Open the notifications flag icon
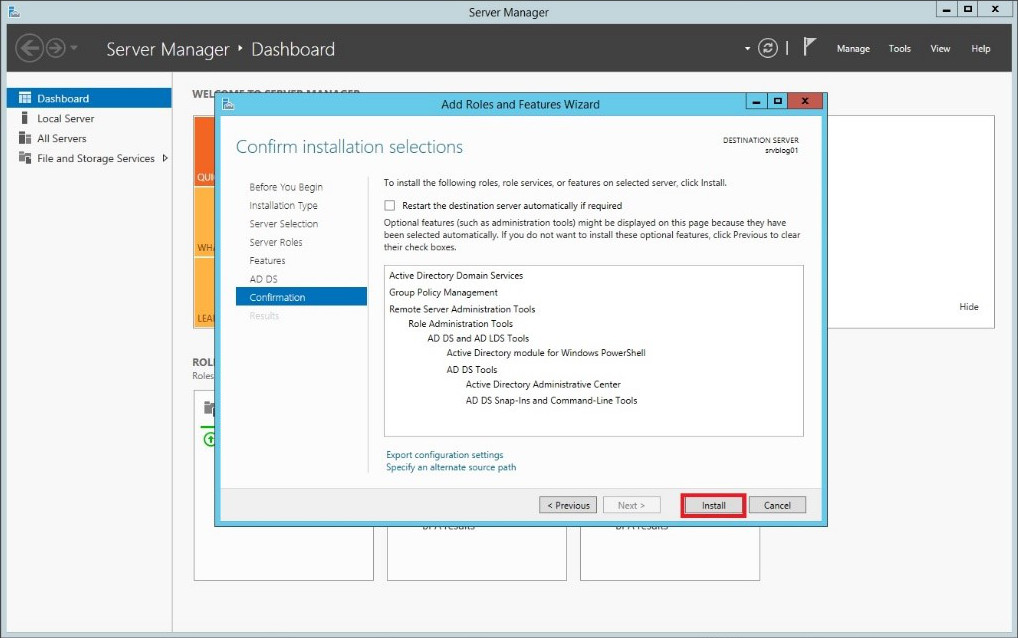 pos(809,47)
